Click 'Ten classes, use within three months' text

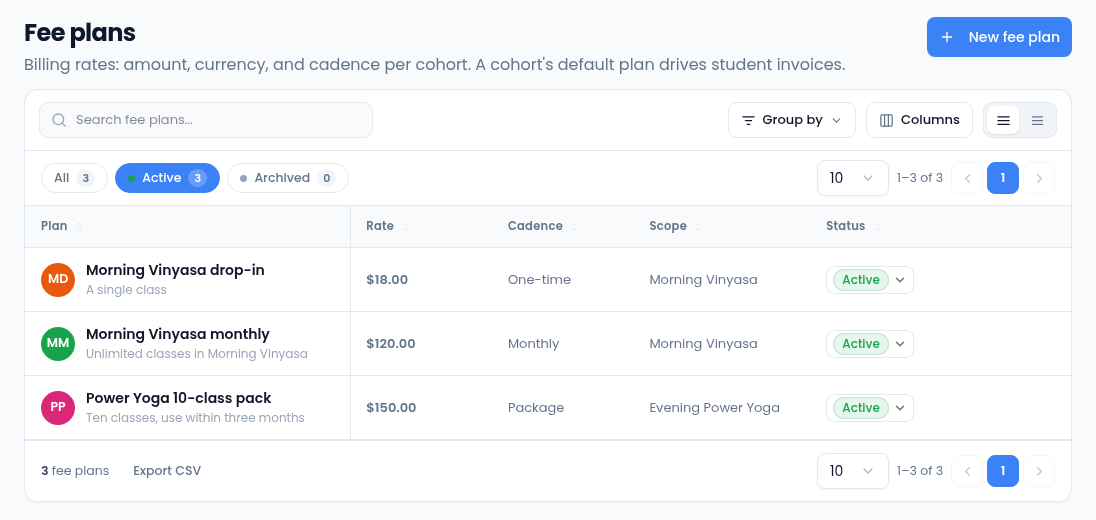point(196,419)
